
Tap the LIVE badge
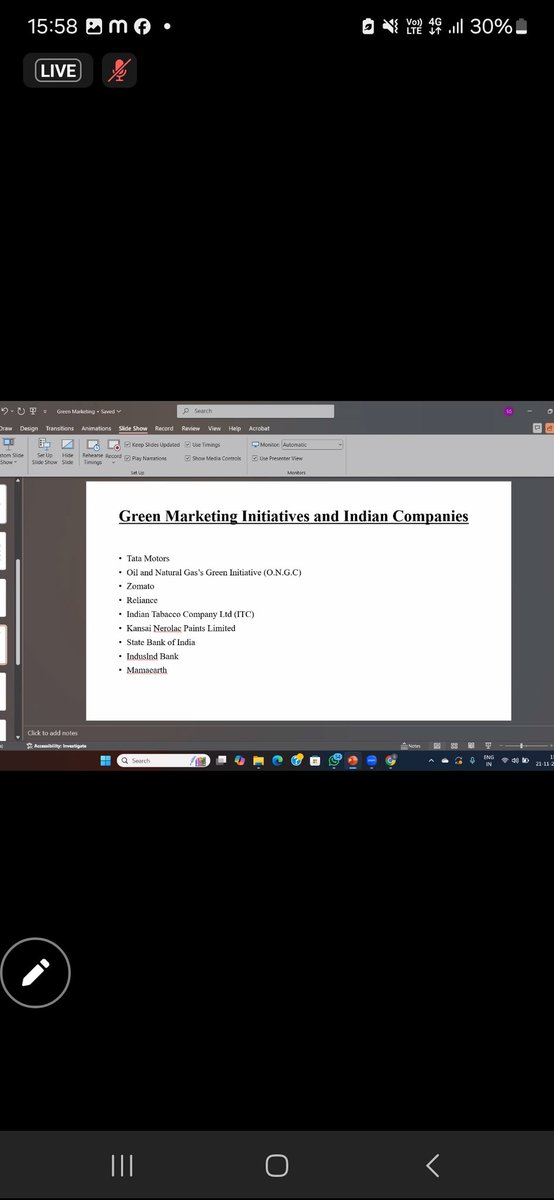coord(58,70)
